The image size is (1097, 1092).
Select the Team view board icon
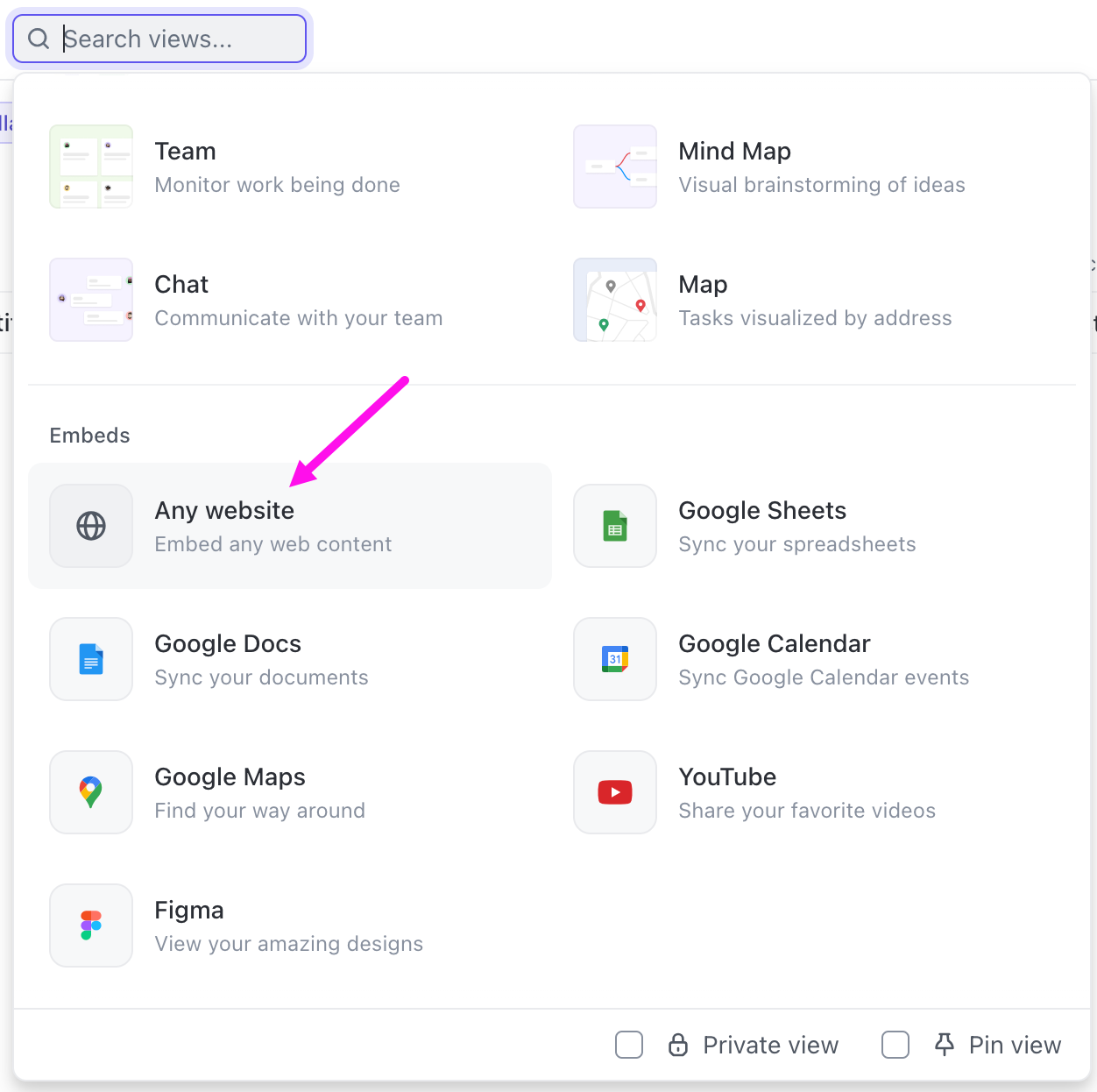[x=90, y=167]
